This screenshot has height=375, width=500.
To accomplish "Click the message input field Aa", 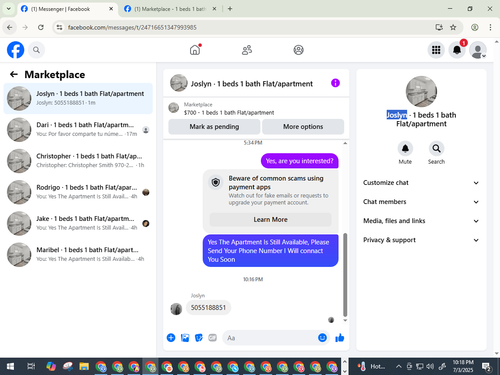I will tap(270, 338).
